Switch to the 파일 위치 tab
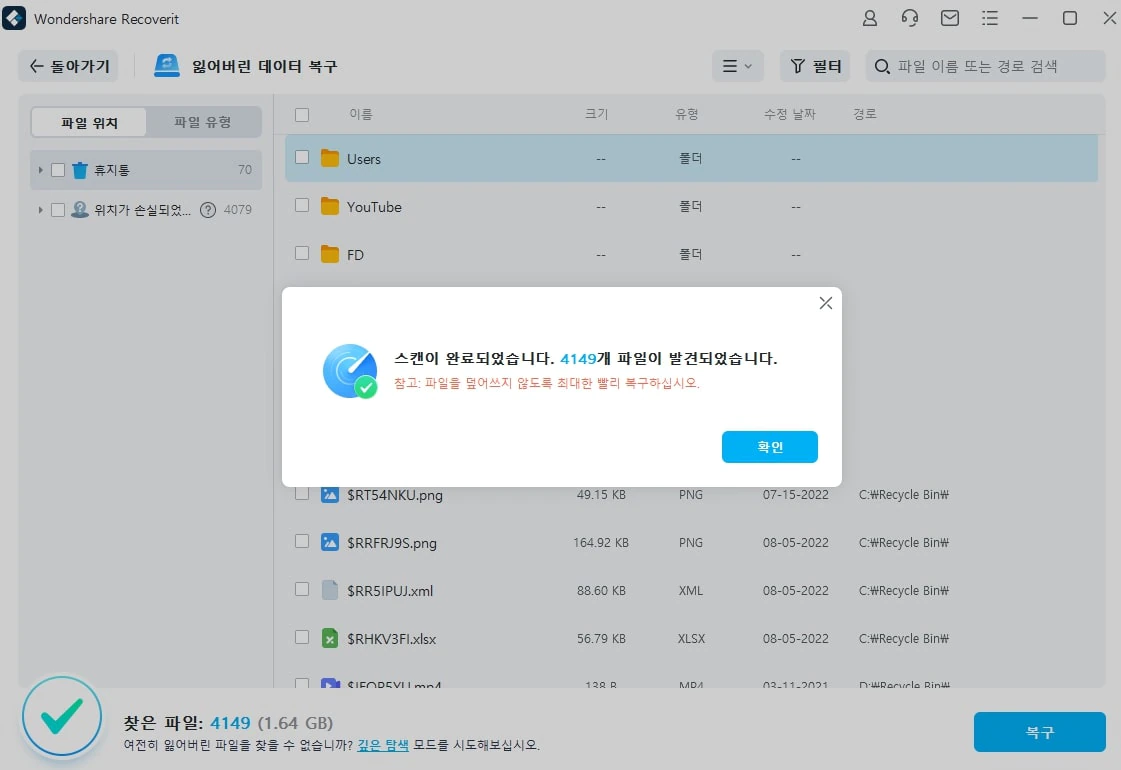Viewport: 1121px width, 770px height. click(89, 122)
